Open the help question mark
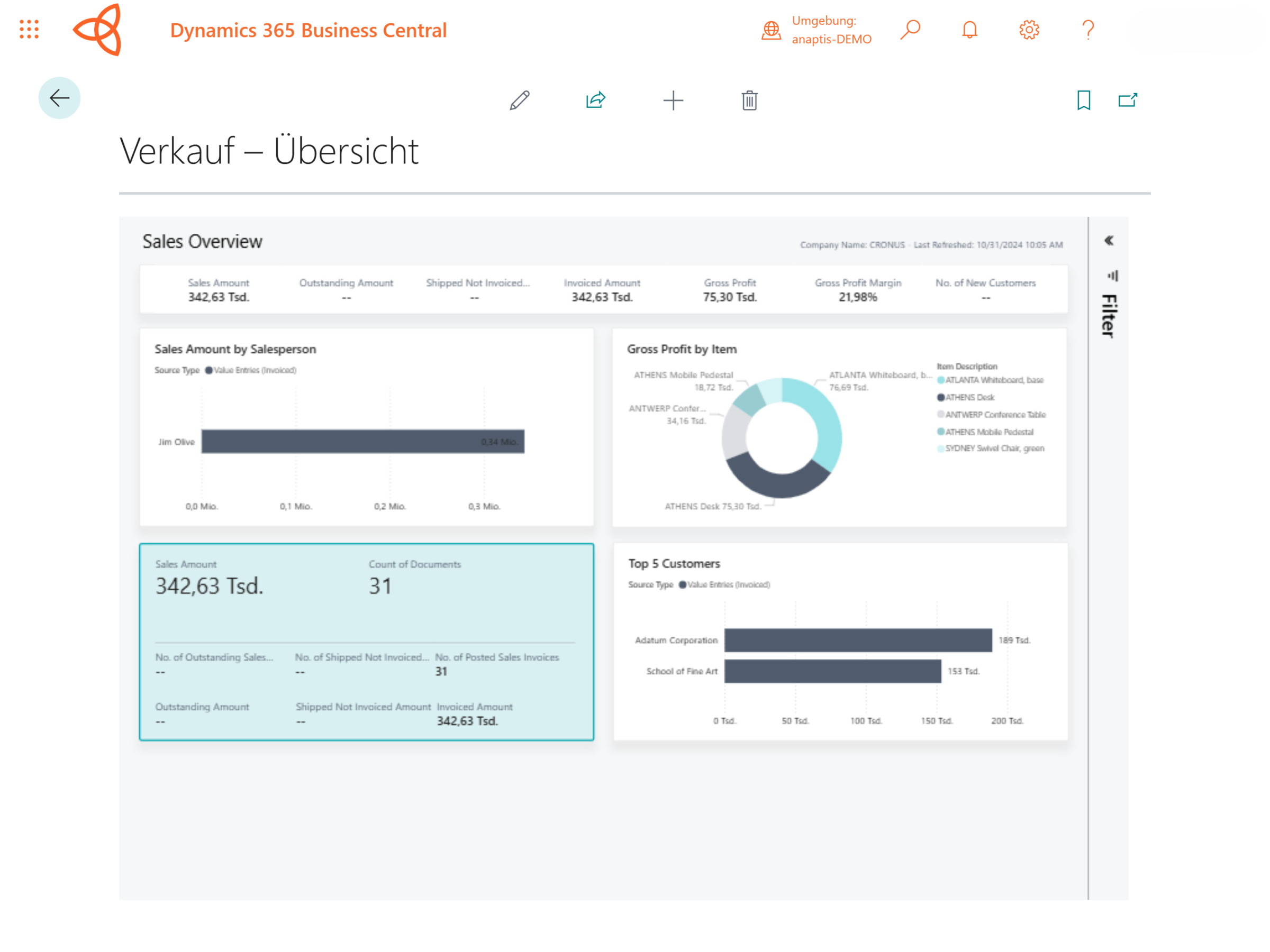This screenshot has width=1270, height=952. 1087,29
